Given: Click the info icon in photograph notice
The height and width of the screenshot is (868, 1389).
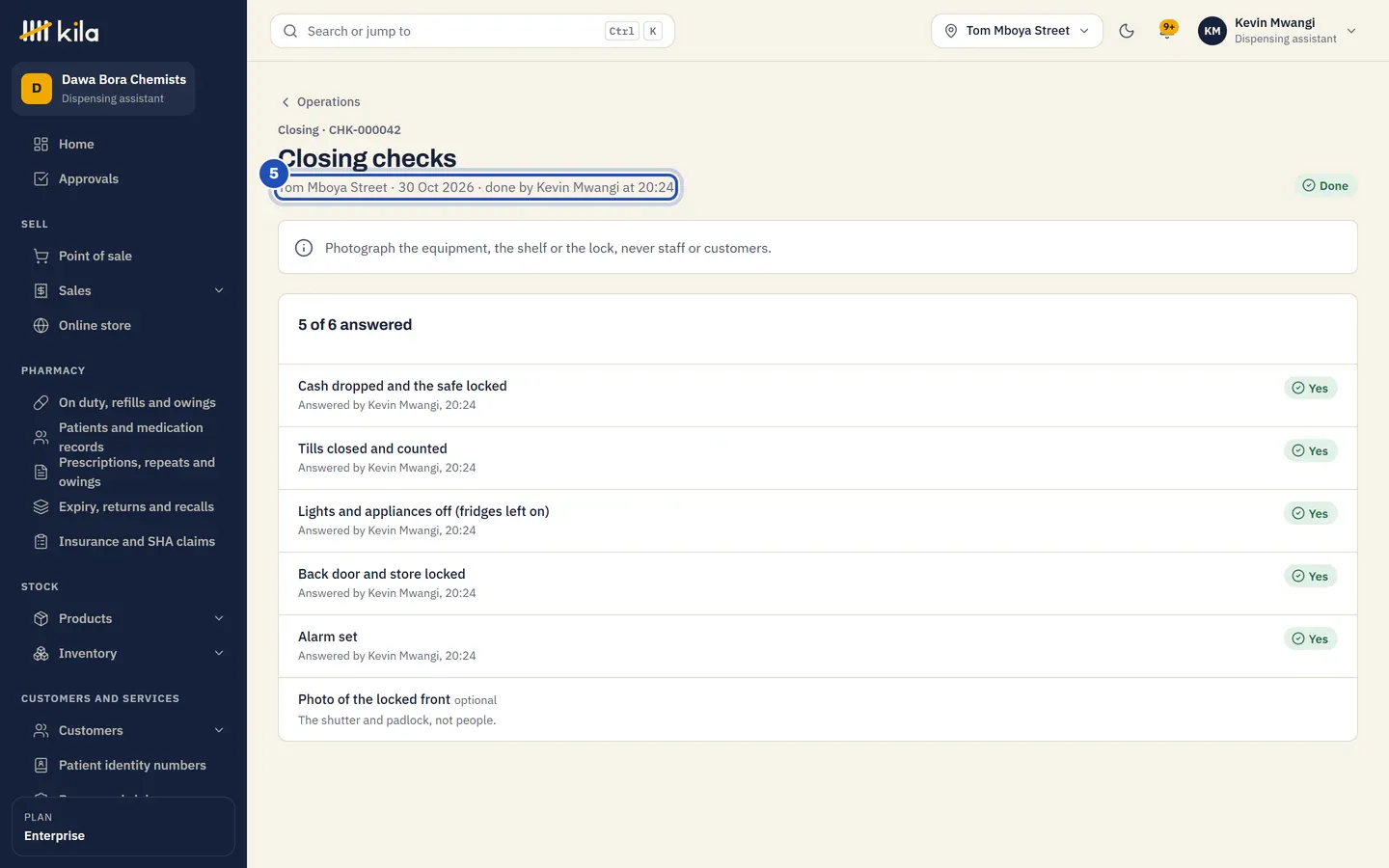Looking at the screenshot, I should 304,248.
